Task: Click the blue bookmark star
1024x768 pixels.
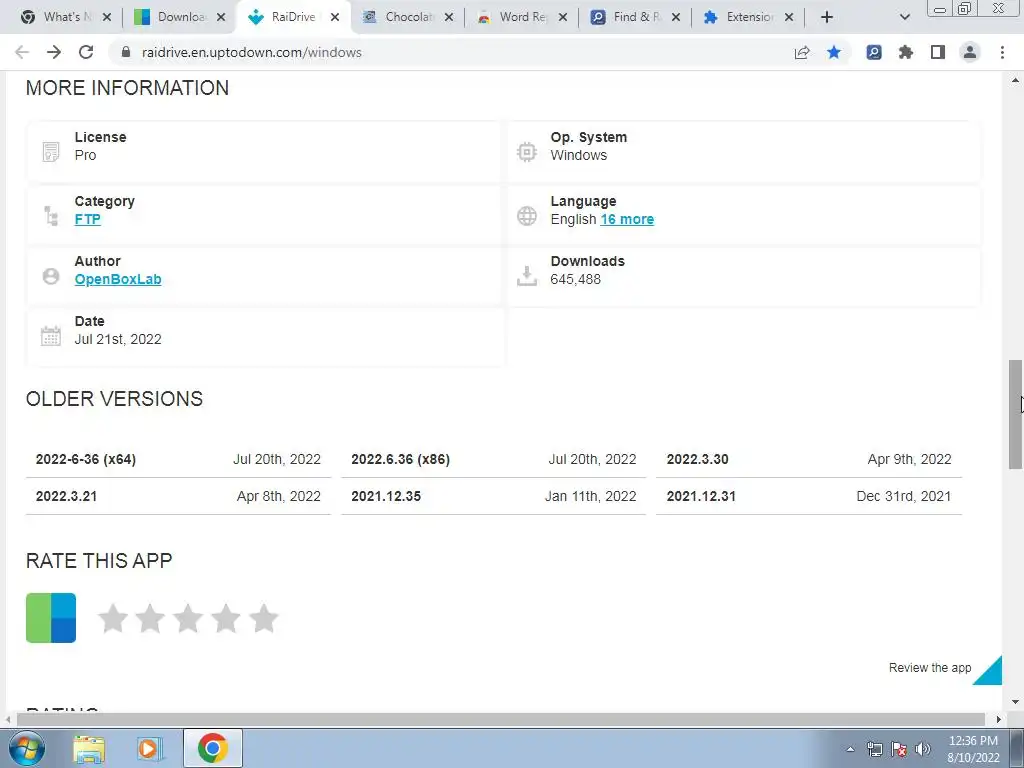Action: 834,52
